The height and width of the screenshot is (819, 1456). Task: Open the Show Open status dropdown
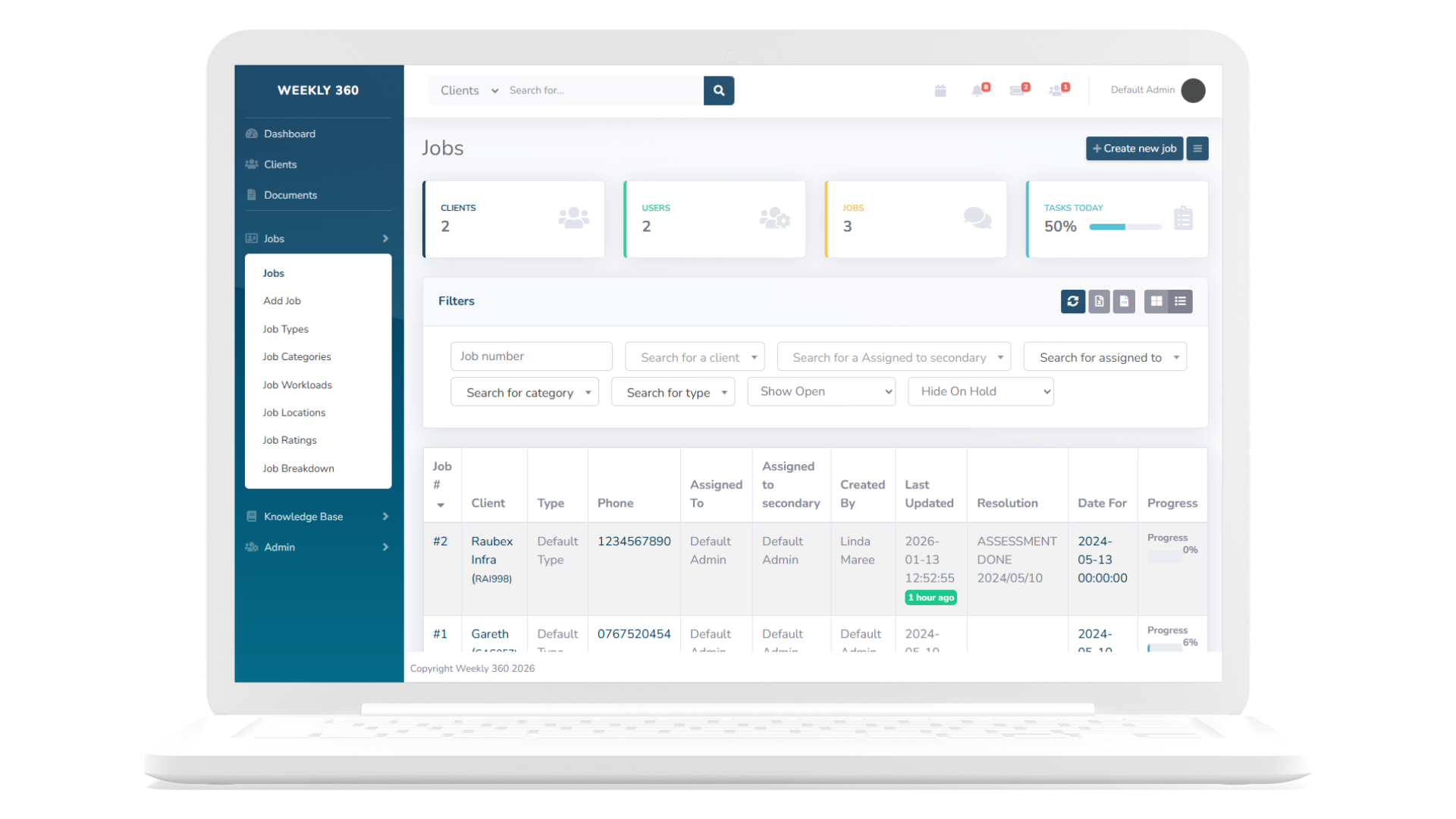[x=821, y=391]
